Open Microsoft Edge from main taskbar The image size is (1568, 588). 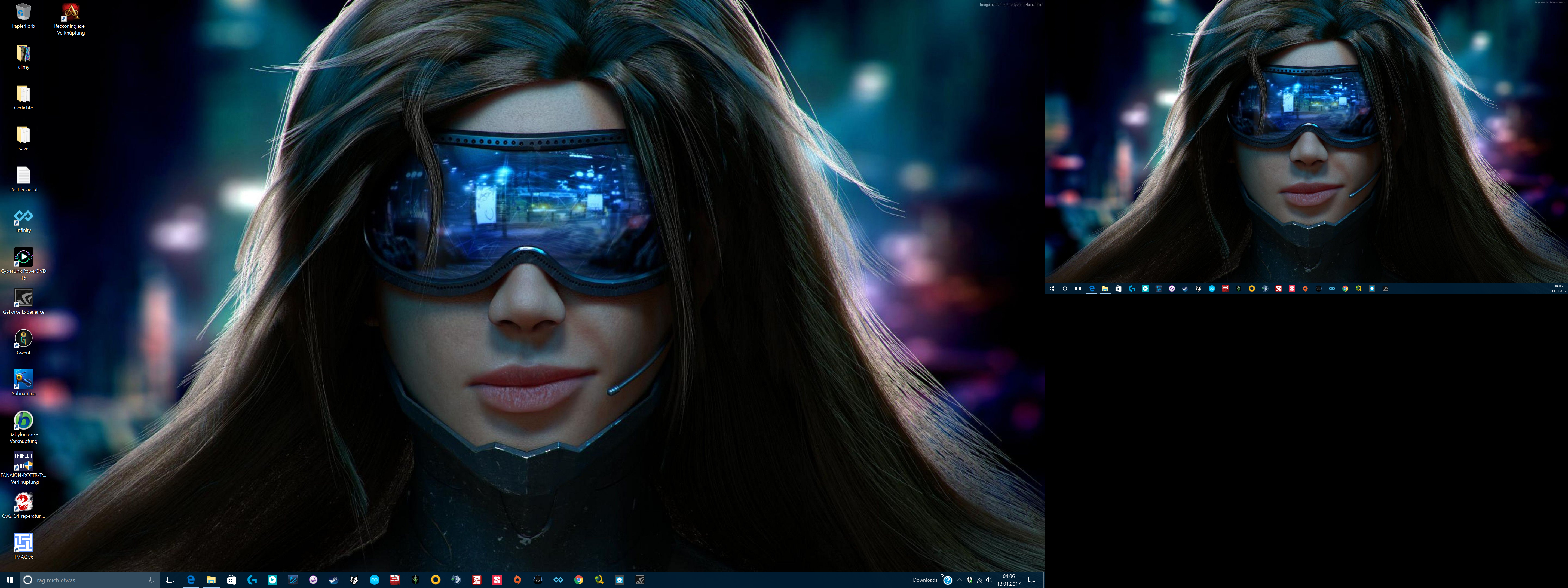coord(191,580)
